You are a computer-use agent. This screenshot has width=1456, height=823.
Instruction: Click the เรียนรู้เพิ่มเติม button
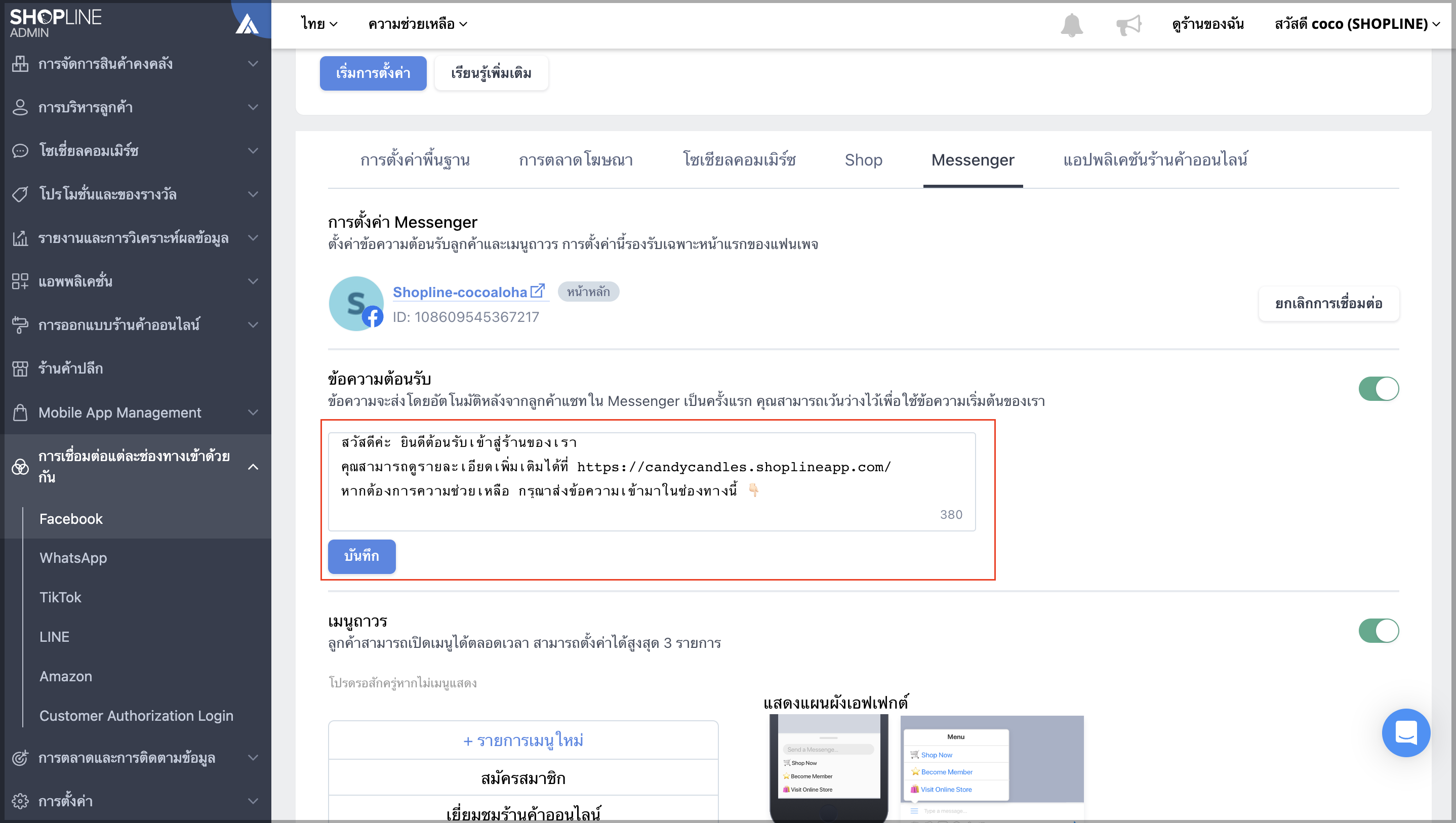pyautogui.click(x=491, y=73)
